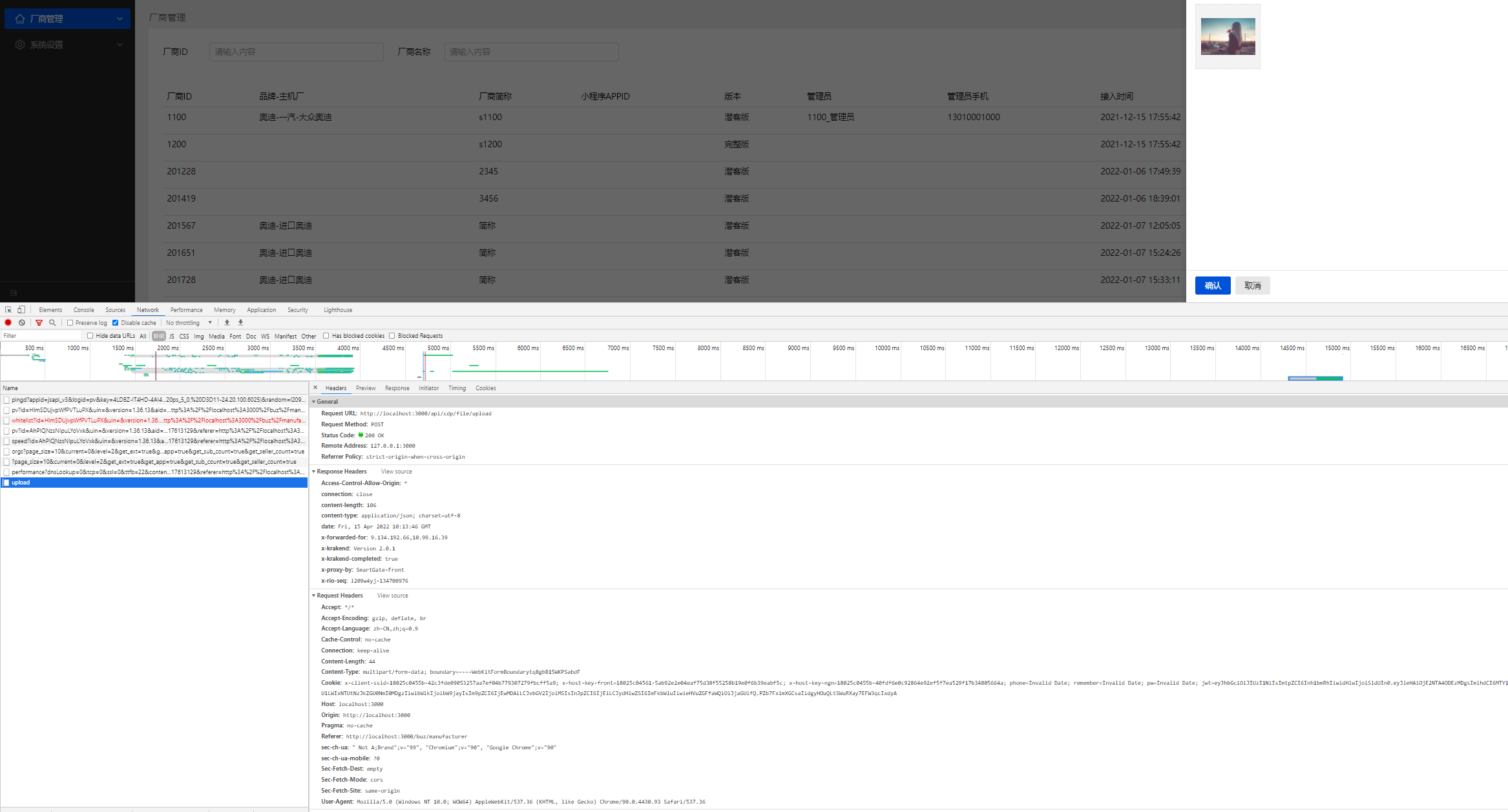Click the network Filter input field
This screenshot has width=1508, height=812.
point(42,336)
